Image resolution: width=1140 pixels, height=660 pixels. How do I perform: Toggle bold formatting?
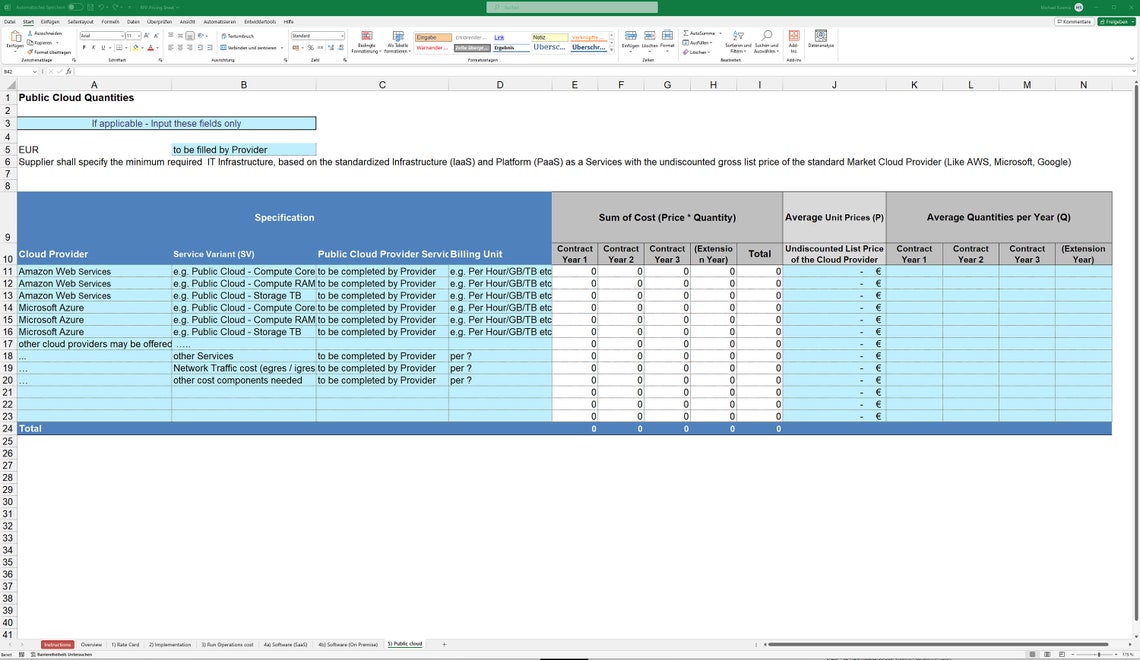click(x=83, y=46)
